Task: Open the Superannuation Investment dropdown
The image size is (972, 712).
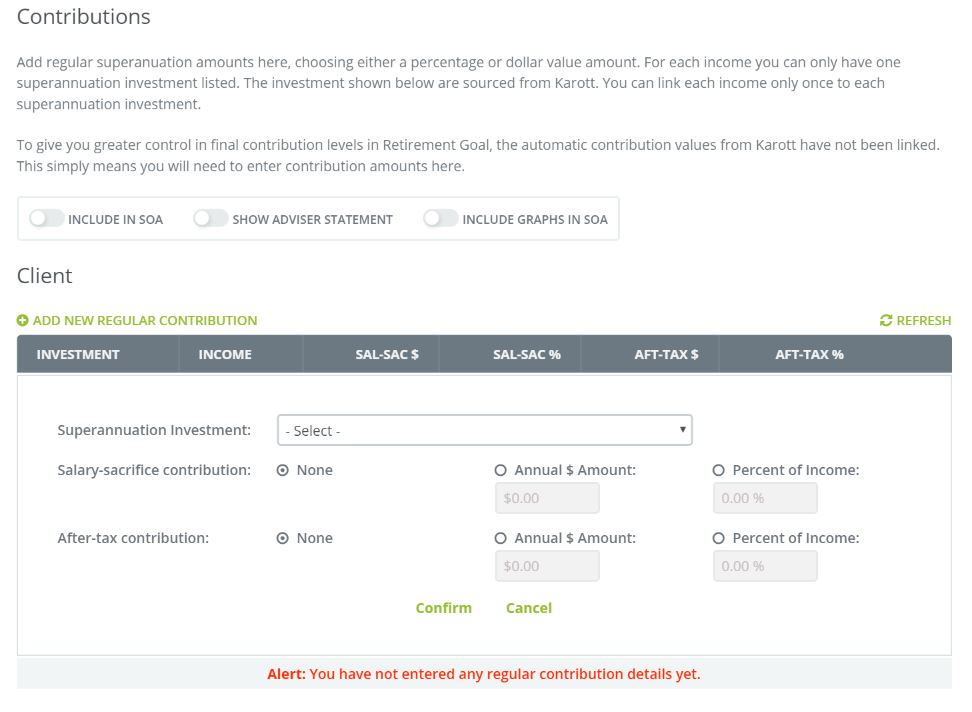Action: 484,431
